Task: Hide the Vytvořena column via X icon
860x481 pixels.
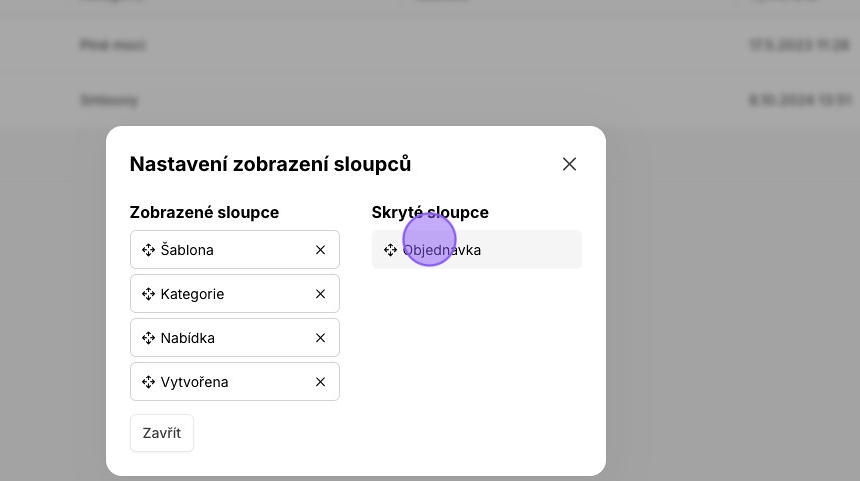Action: (x=320, y=382)
